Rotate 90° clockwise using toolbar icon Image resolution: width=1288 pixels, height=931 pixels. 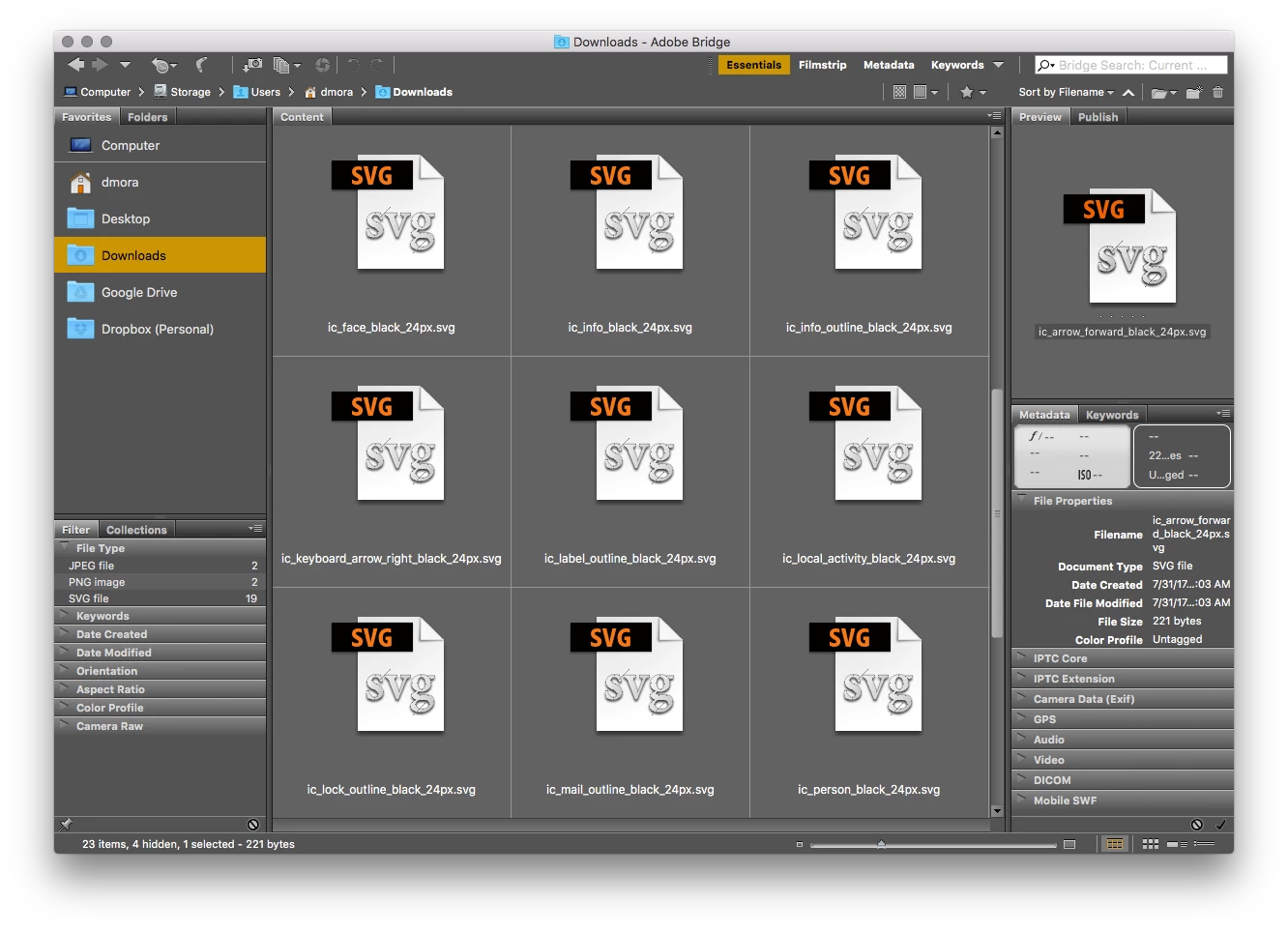[x=377, y=65]
